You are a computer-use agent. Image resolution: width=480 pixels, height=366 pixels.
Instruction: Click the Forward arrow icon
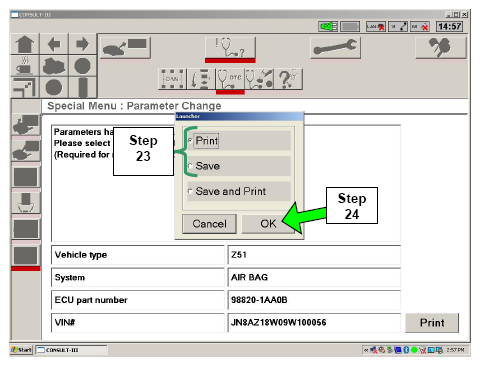coord(82,44)
